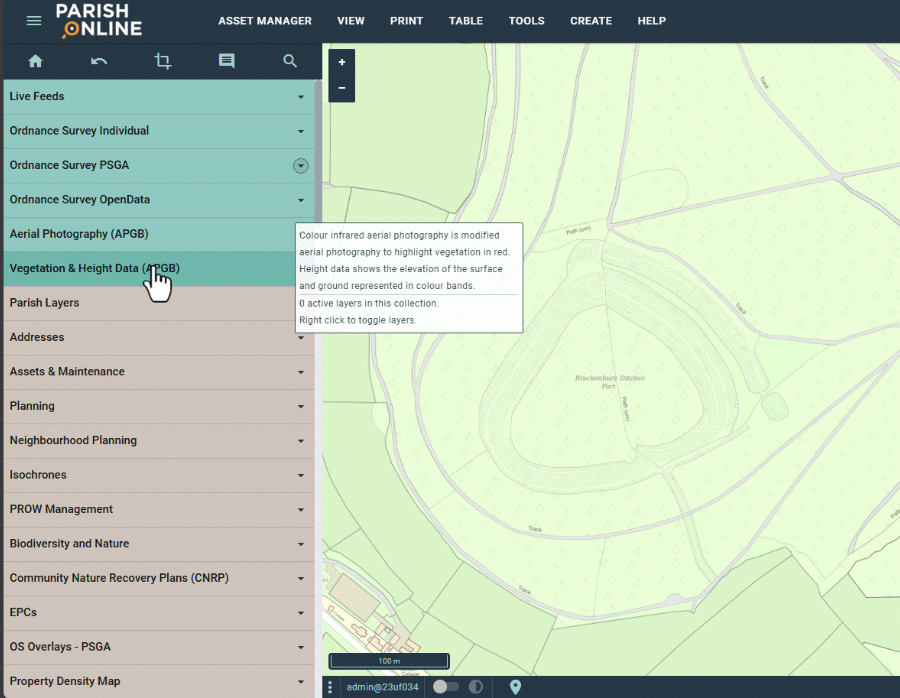Click the location pin icon in status bar
Screen dimensions: 900x698
(x=516, y=687)
